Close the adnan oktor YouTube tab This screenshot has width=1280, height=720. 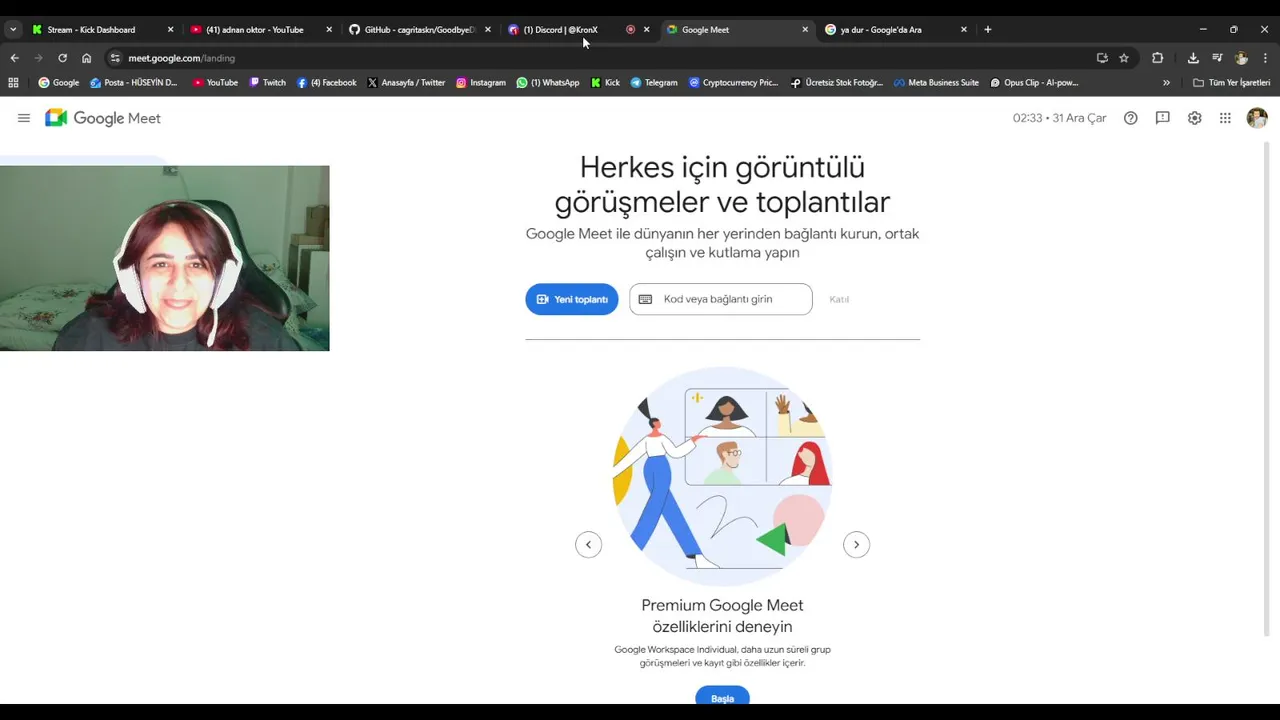[329, 30]
